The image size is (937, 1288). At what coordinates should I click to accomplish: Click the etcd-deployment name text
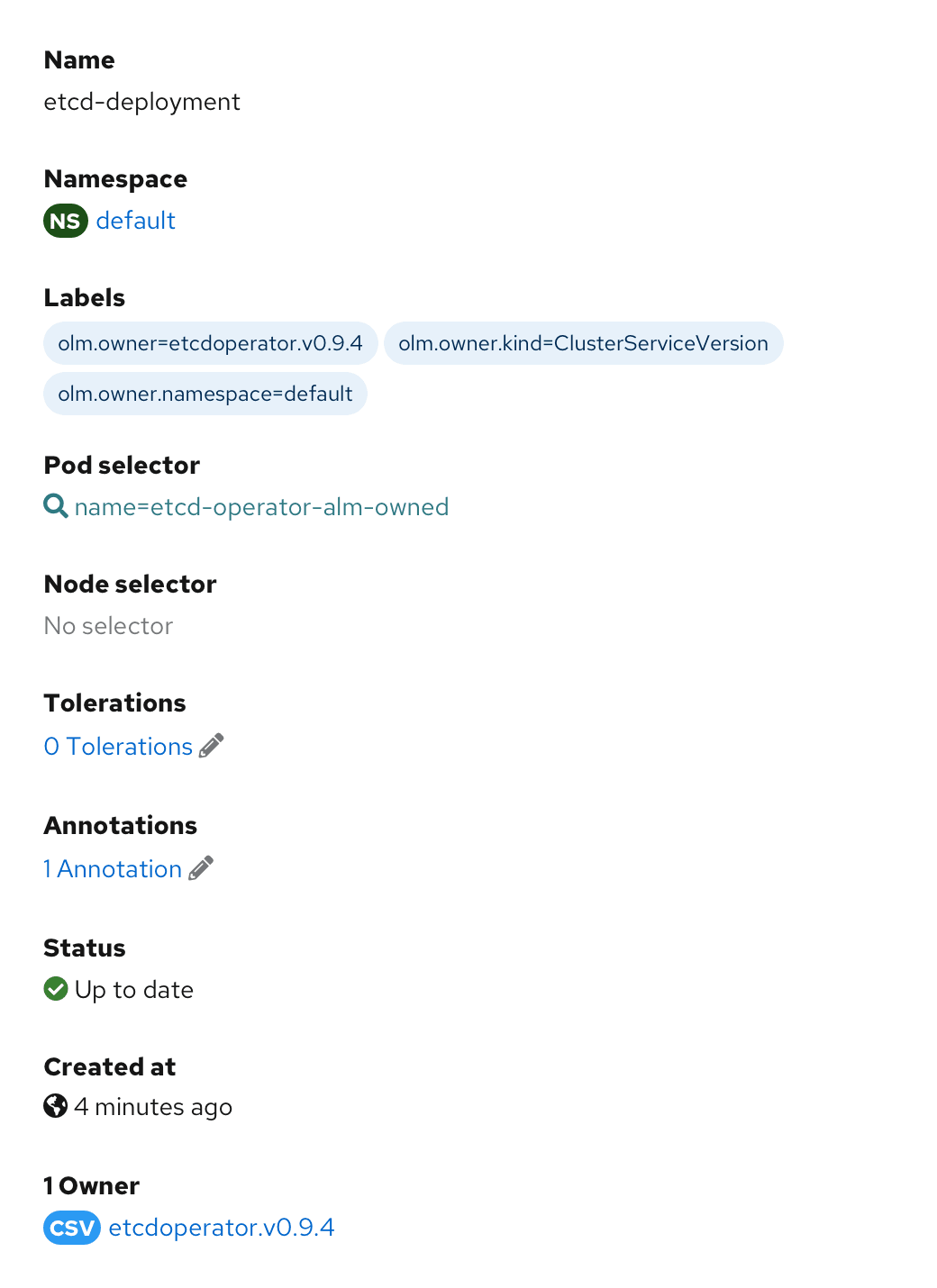[x=141, y=102]
